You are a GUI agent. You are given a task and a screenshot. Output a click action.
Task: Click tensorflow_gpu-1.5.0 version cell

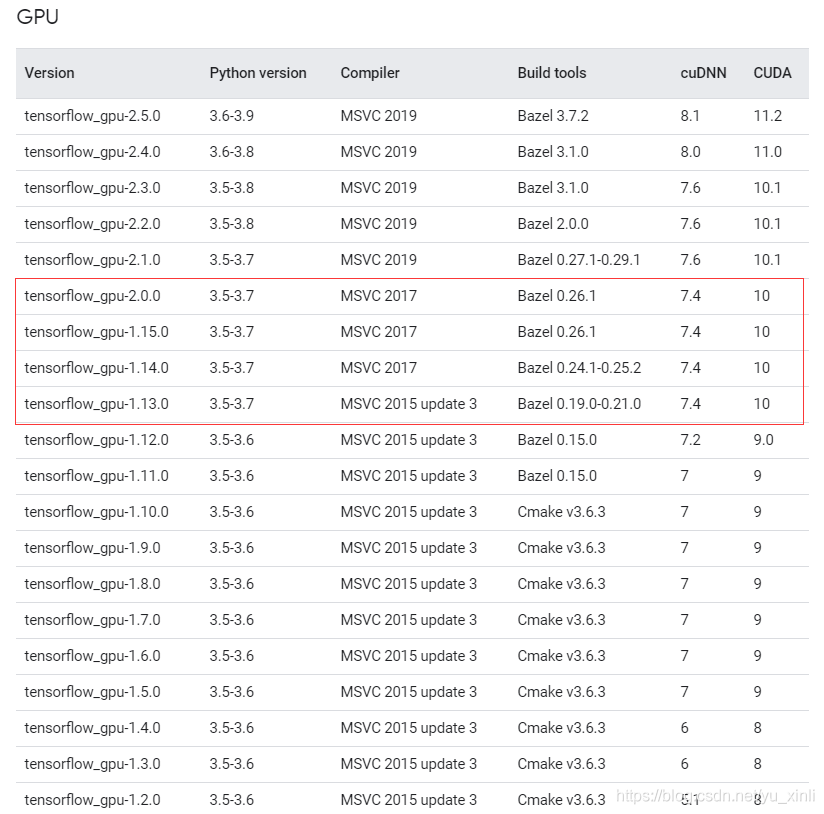pos(92,692)
